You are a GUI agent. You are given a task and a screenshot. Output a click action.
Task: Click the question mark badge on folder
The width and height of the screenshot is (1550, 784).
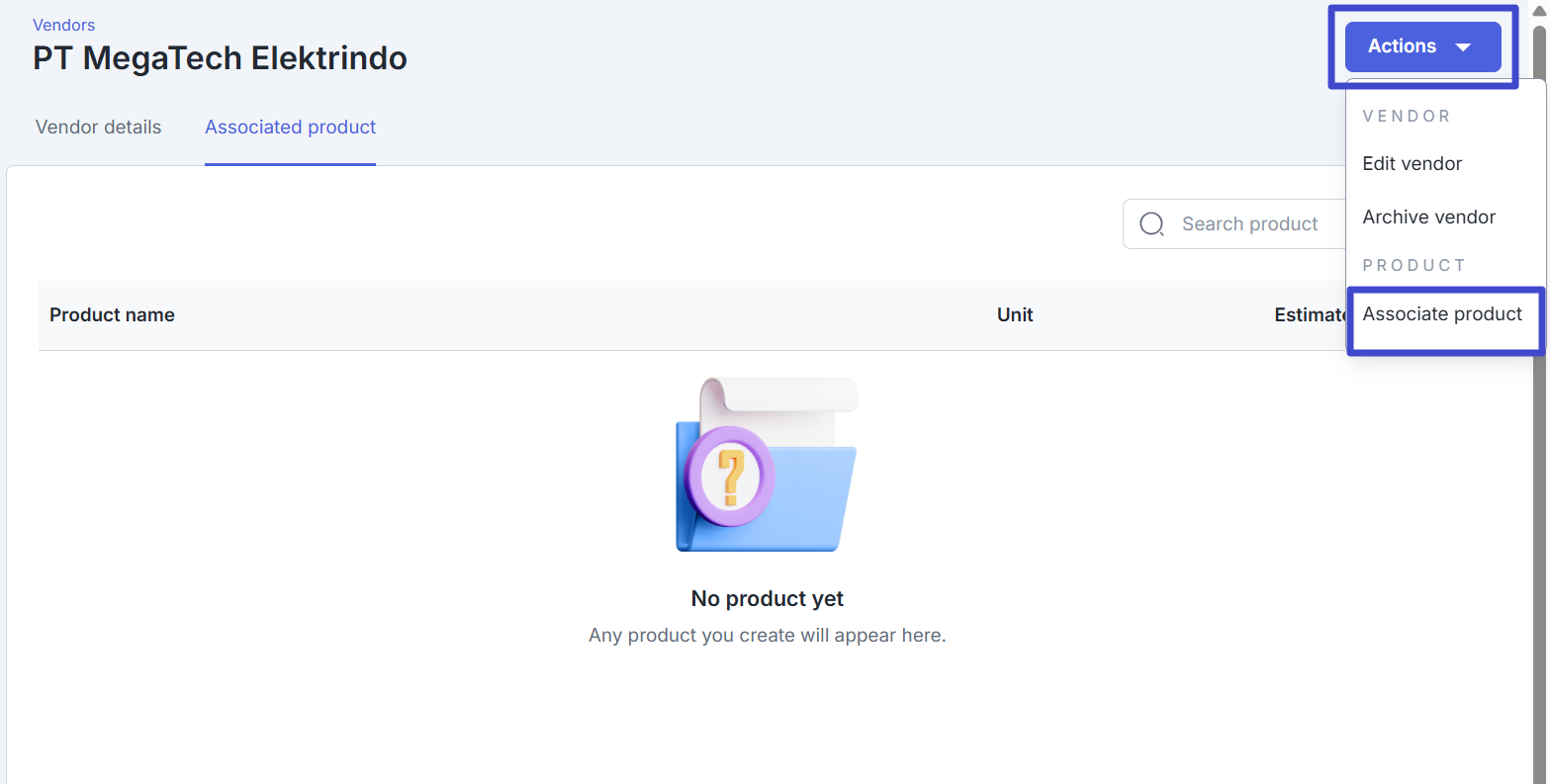(x=730, y=477)
